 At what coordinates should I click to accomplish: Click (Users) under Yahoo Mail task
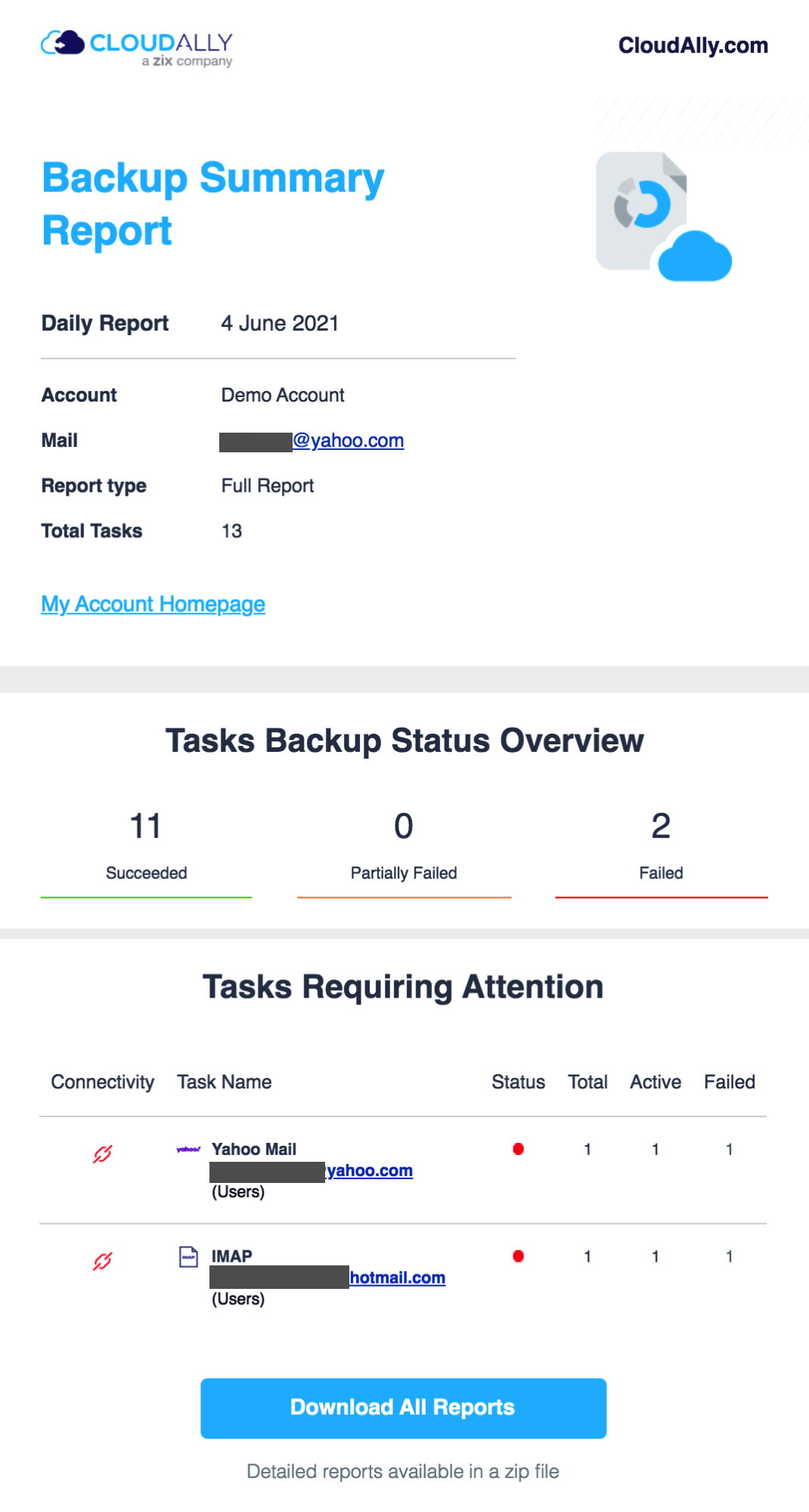[238, 1192]
